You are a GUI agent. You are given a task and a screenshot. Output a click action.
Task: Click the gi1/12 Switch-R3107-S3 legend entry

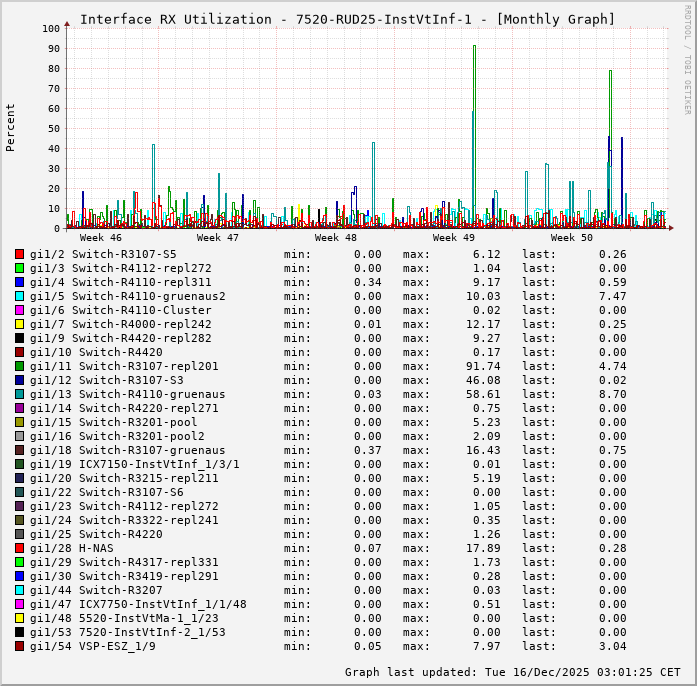[106, 380]
